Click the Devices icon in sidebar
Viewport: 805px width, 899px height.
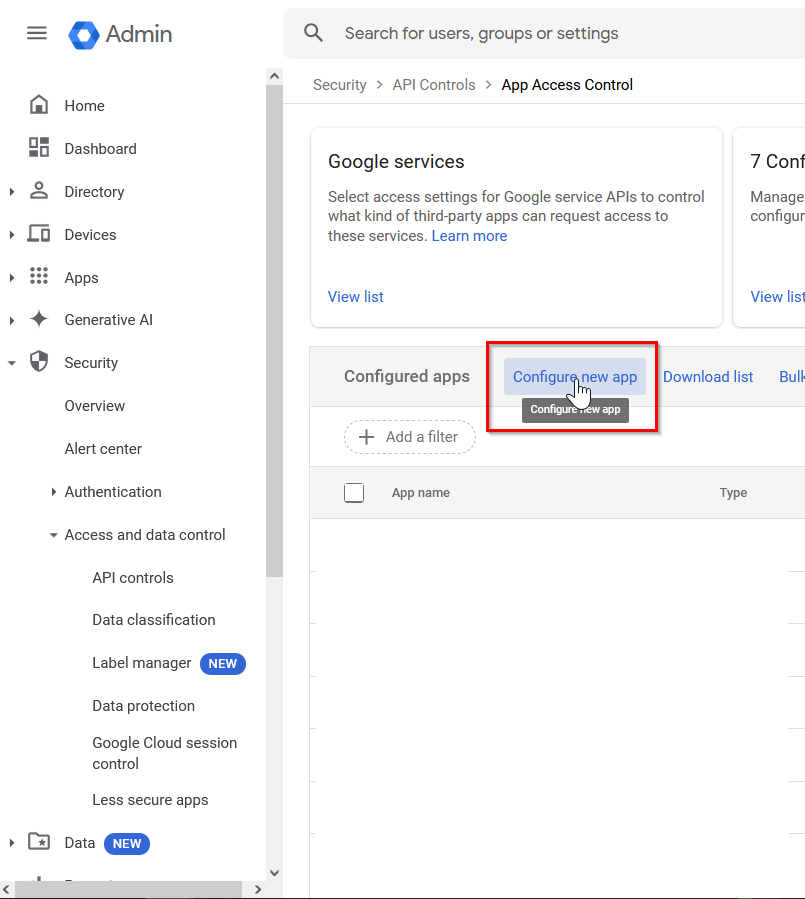coord(39,234)
